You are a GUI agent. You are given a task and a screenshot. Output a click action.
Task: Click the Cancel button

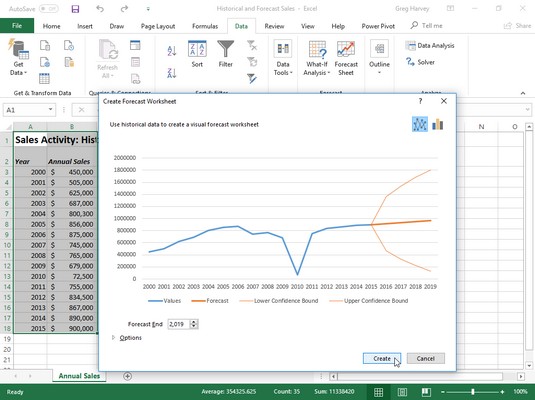(426, 358)
